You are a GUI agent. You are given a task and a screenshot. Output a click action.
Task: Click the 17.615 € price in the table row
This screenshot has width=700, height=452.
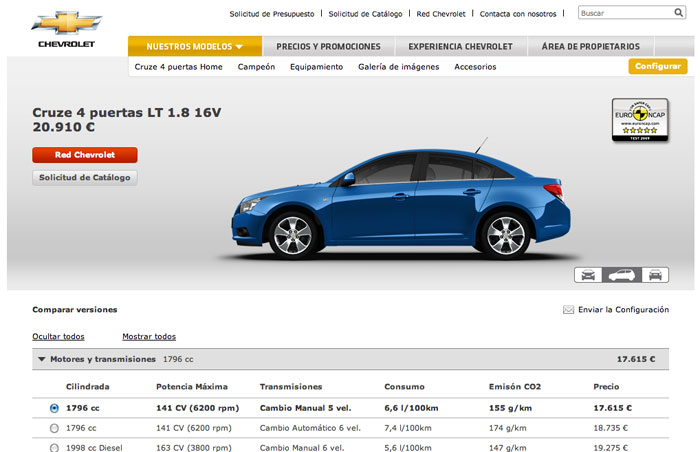point(612,408)
